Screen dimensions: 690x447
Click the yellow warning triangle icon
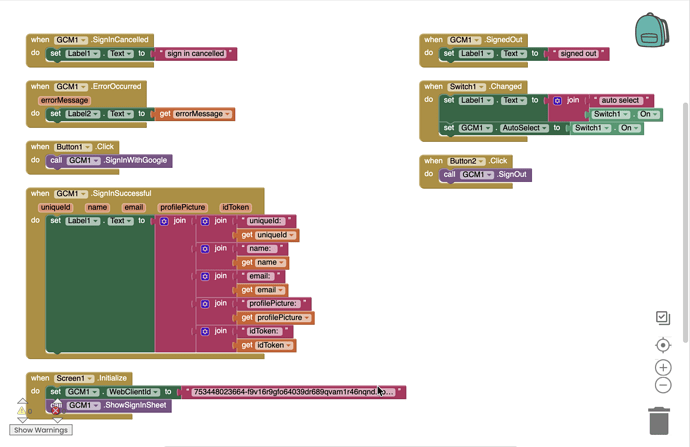point(21,410)
